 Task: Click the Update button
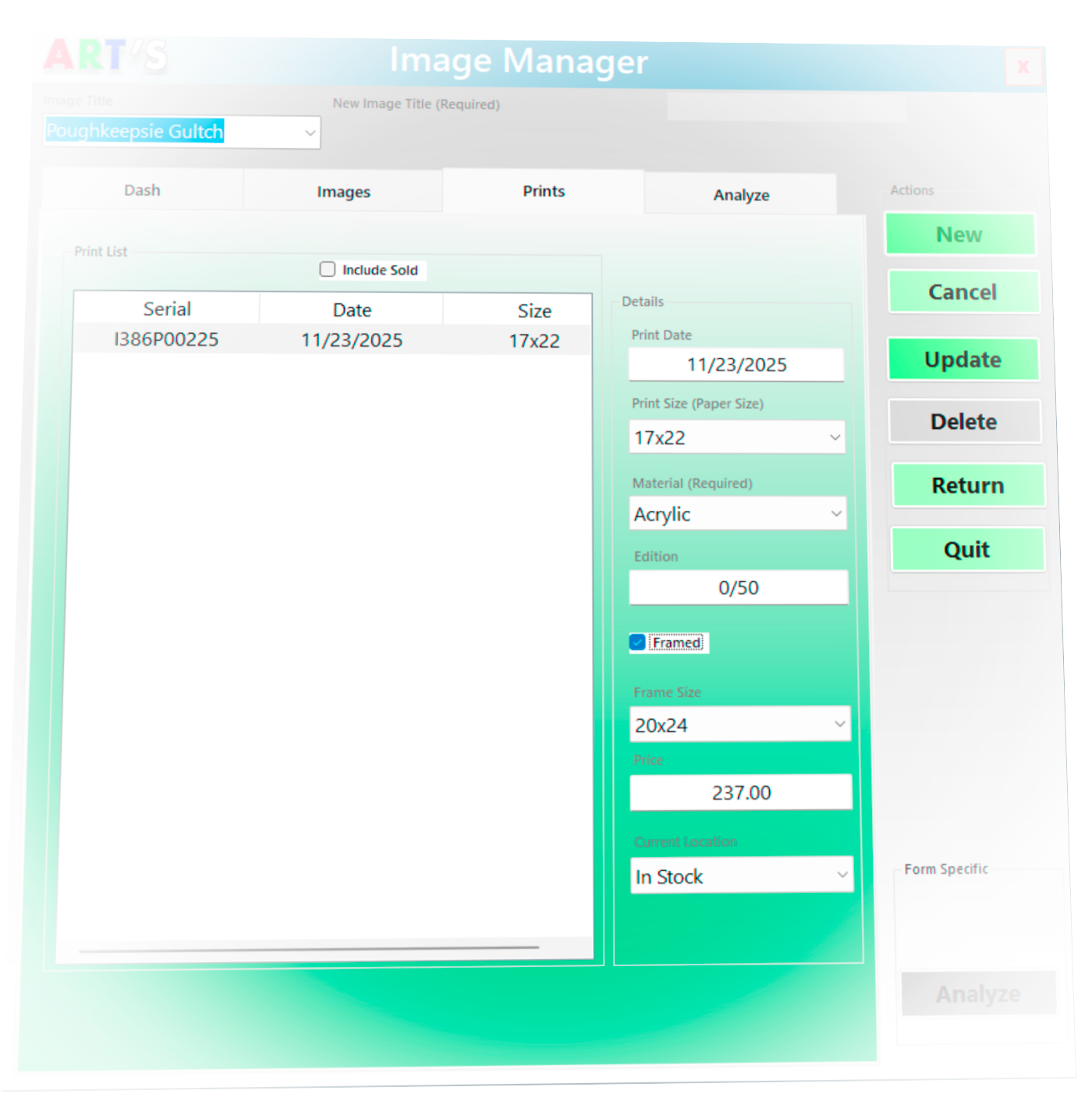coord(963,359)
